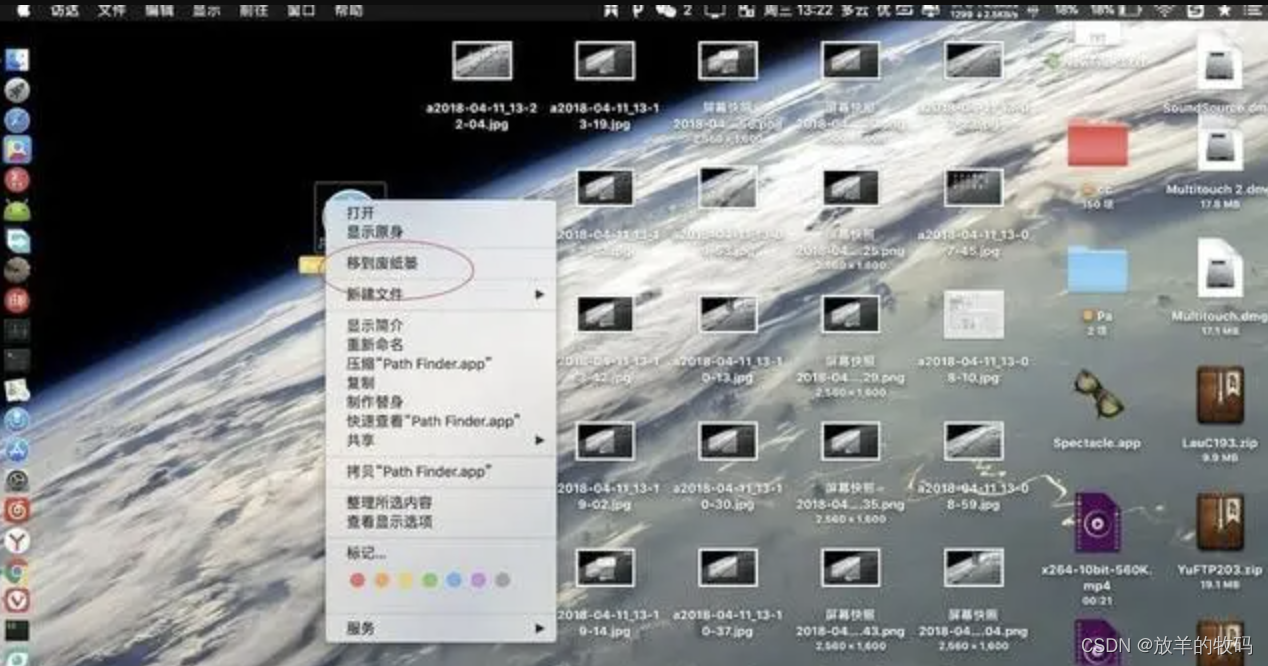The width and height of the screenshot is (1268, 666).
Task: Open Safari compass icon in Dock
Action: (x=17, y=121)
